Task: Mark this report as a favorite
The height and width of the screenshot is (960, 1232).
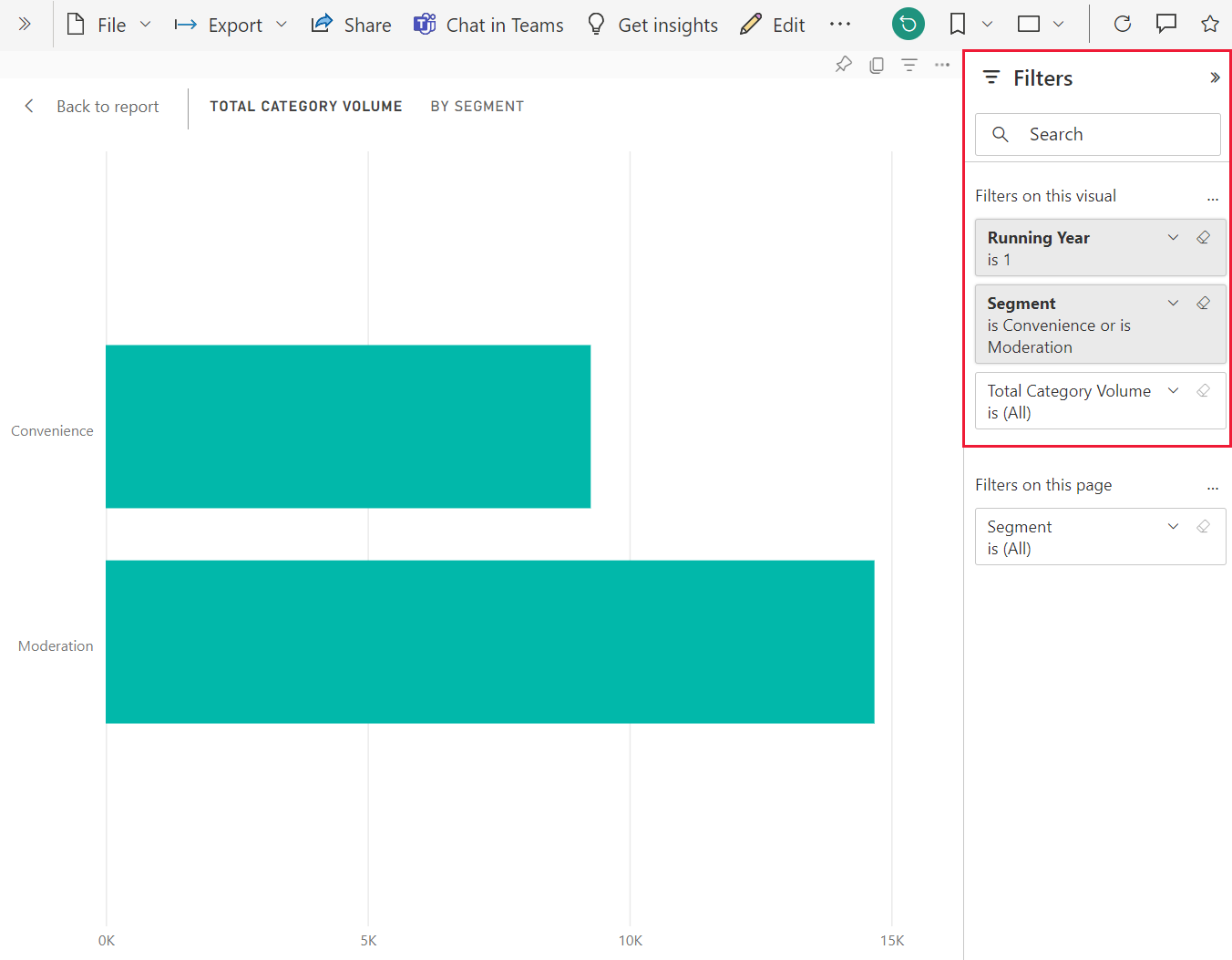Action: click(1210, 24)
